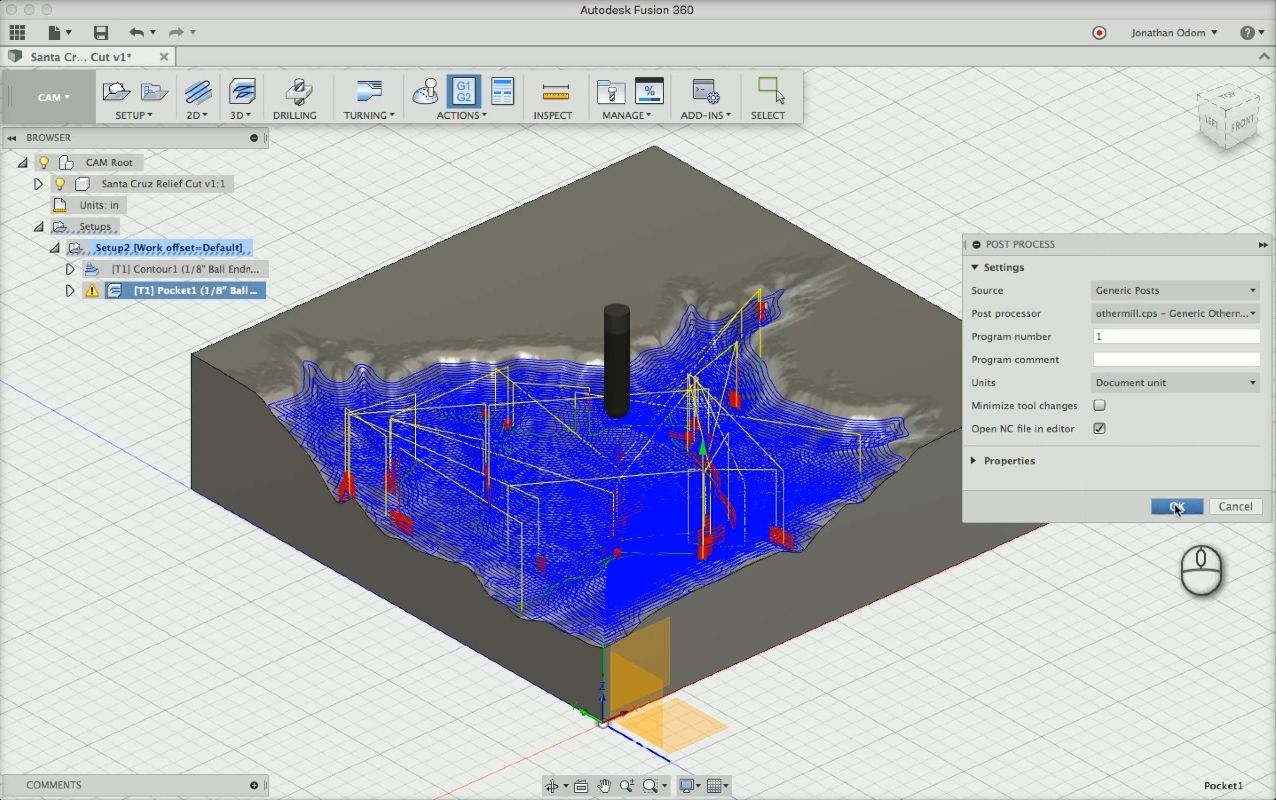The image size is (1276, 800).
Task: Click the ViewCube navigation cube
Action: (x=1227, y=116)
